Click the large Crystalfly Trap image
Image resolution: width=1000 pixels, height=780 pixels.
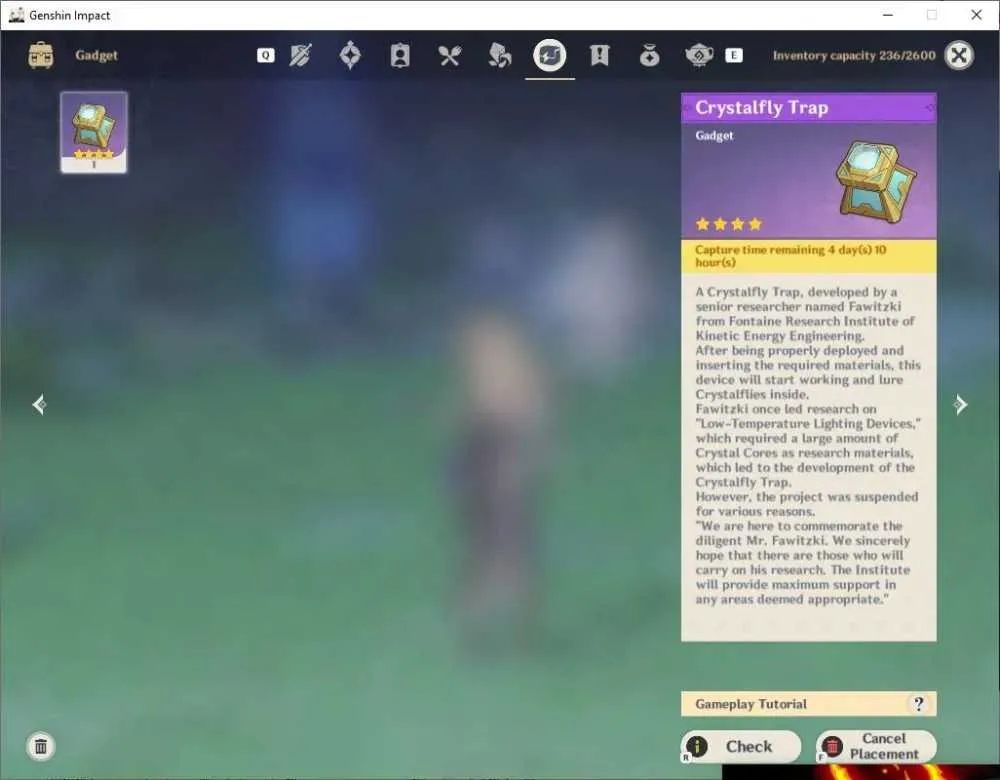tap(876, 182)
